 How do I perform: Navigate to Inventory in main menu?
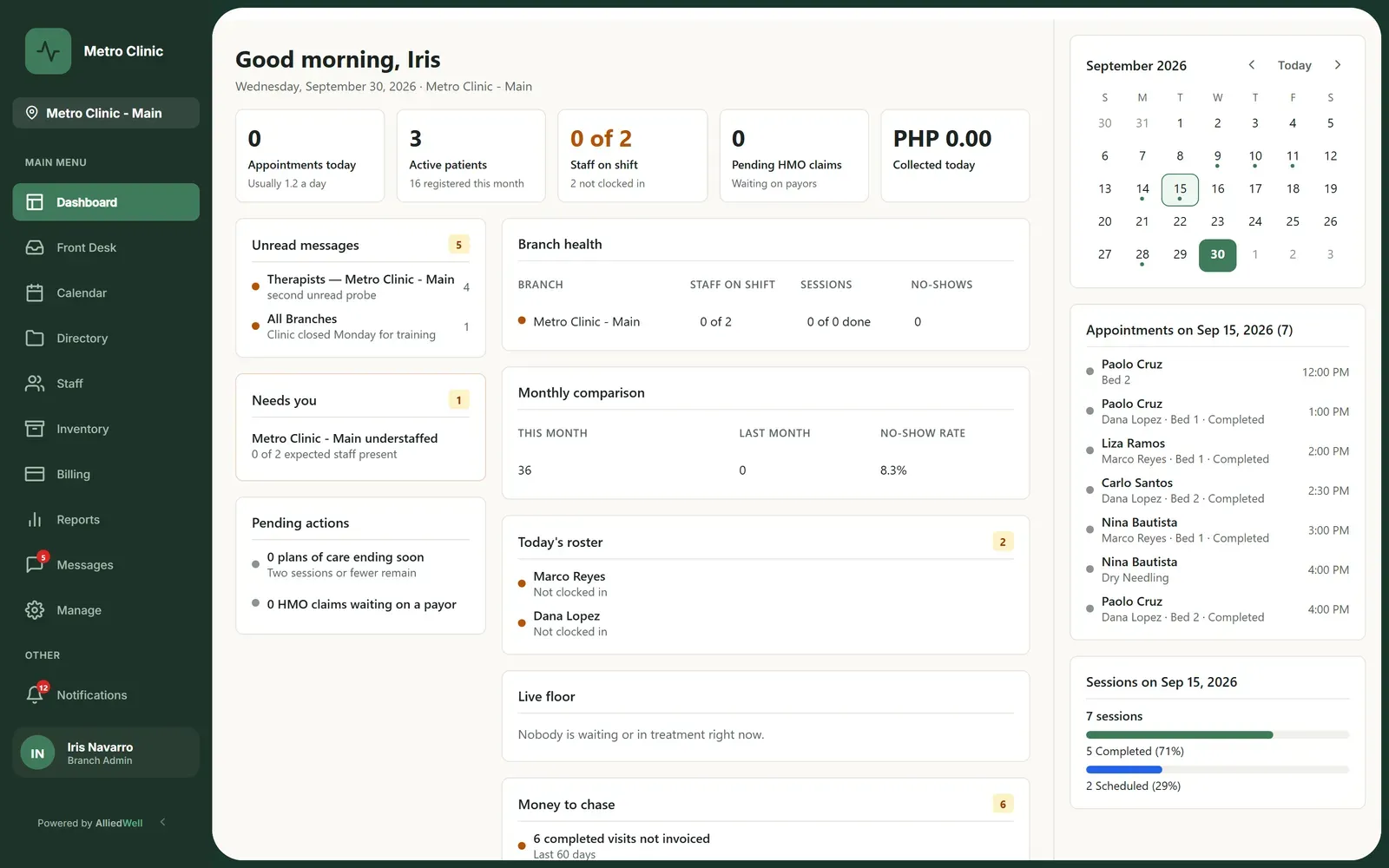pos(106,429)
